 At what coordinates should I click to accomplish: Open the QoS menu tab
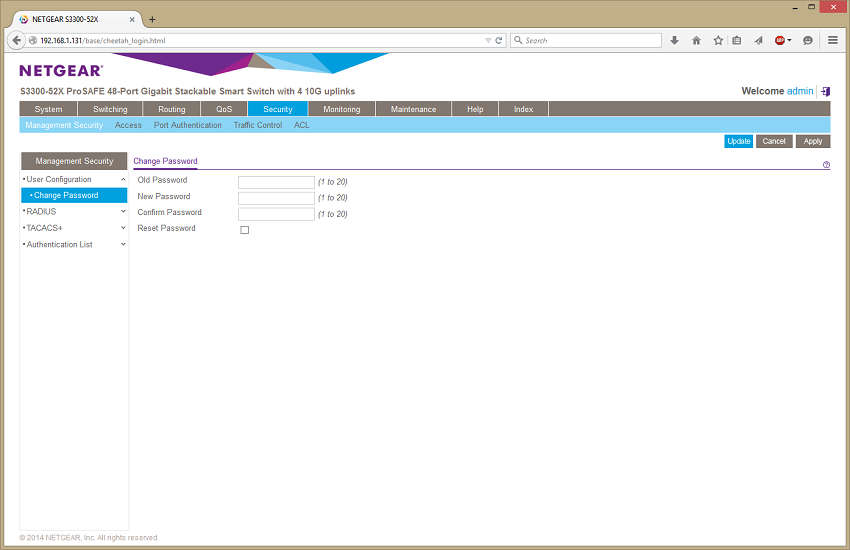click(224, 109)
